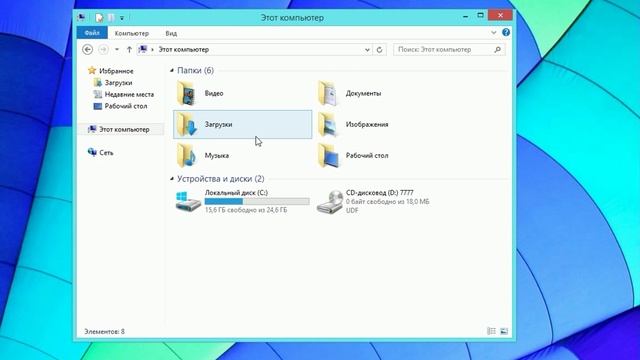Screen dimensions: 640x360
Task: Refresh the current folder view
Action: (379, 49)
